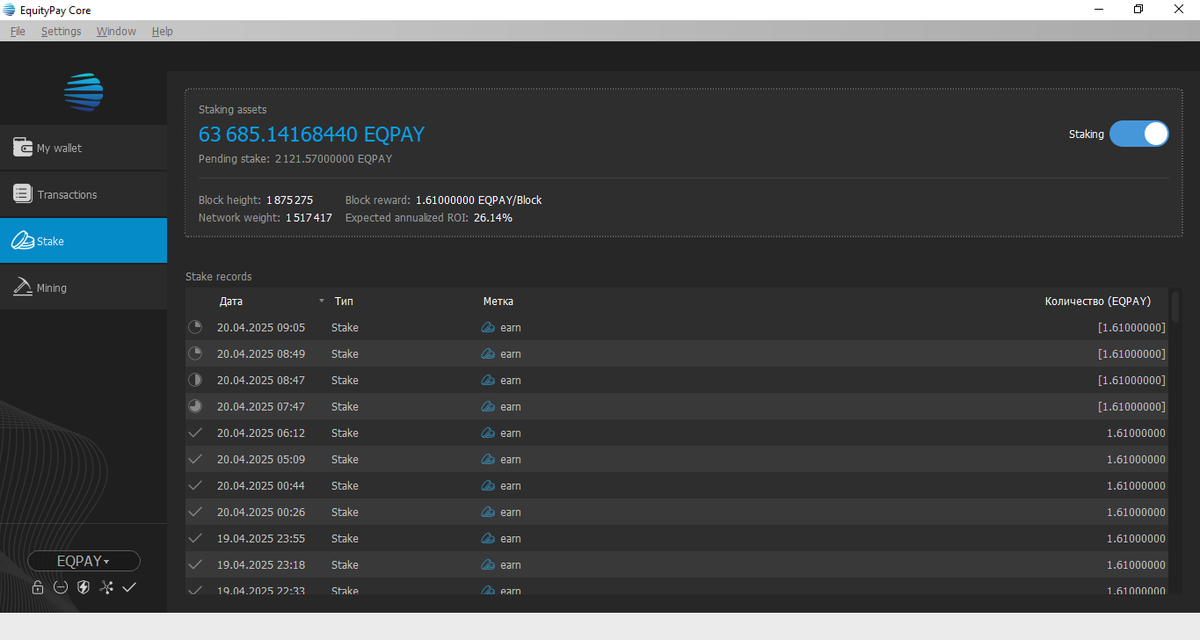Click the network connections icon
Screen dimensions: 1200x640
[x=106, y=587]
